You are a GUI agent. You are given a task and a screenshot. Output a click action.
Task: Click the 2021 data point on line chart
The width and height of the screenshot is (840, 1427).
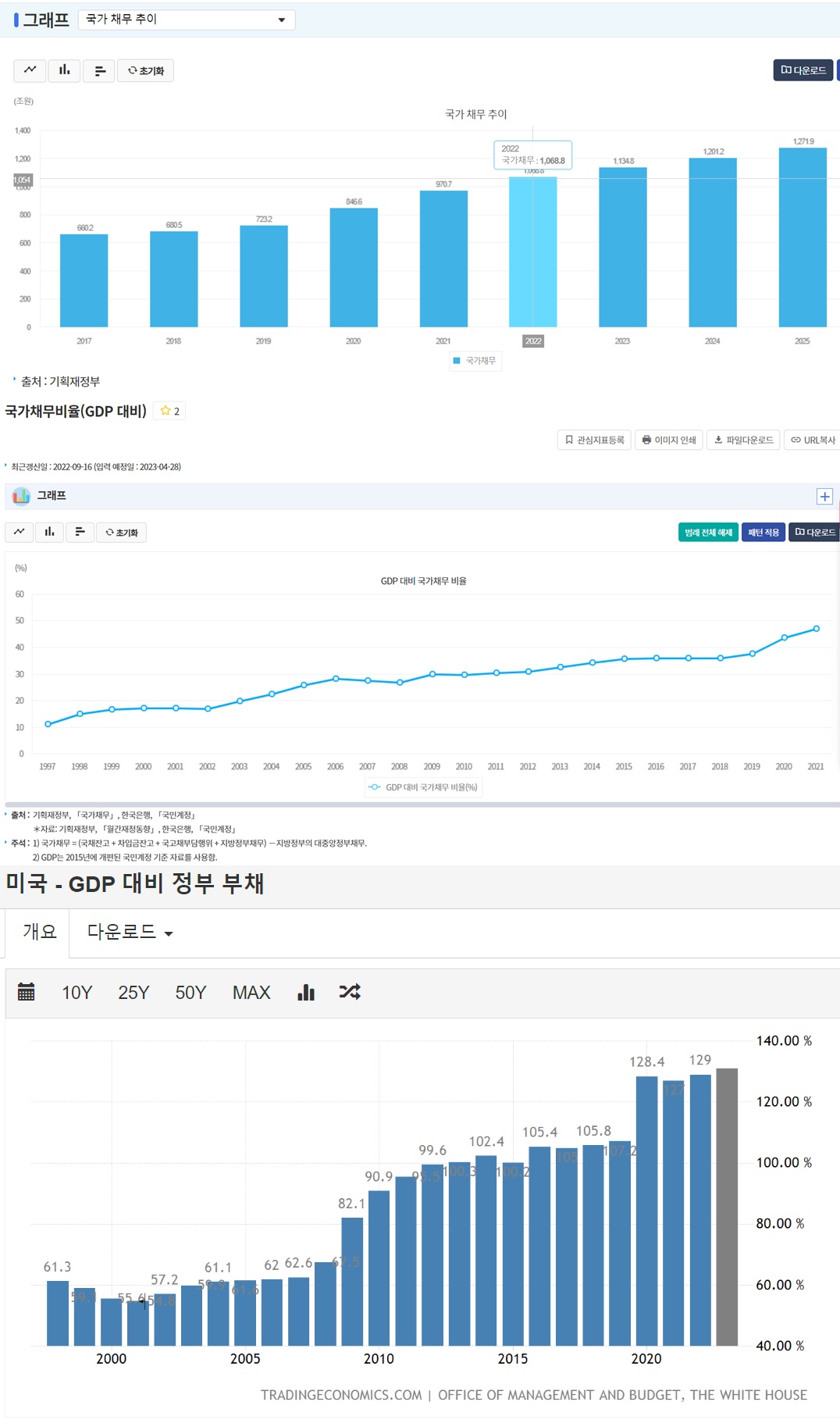[817, 629]
